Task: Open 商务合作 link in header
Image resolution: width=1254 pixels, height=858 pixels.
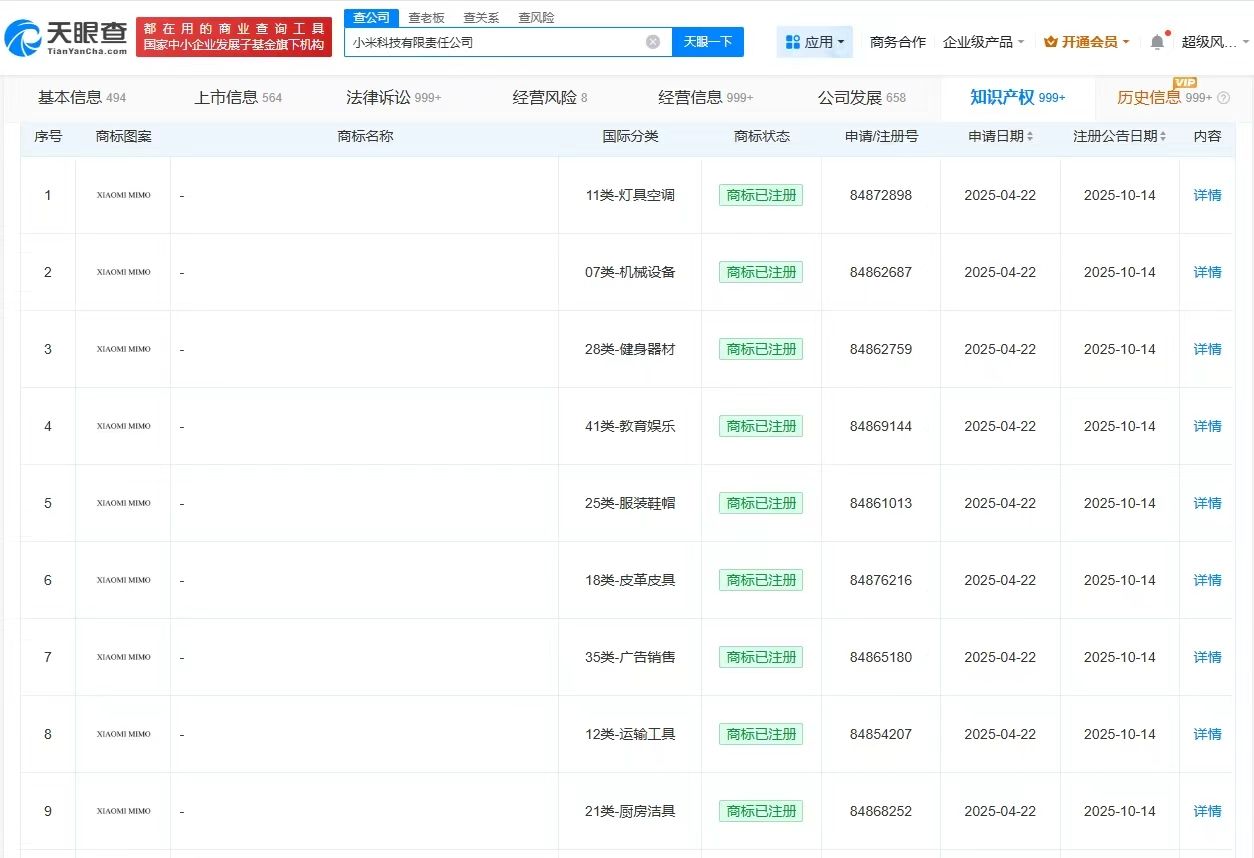Action: [x=897, y=42]
